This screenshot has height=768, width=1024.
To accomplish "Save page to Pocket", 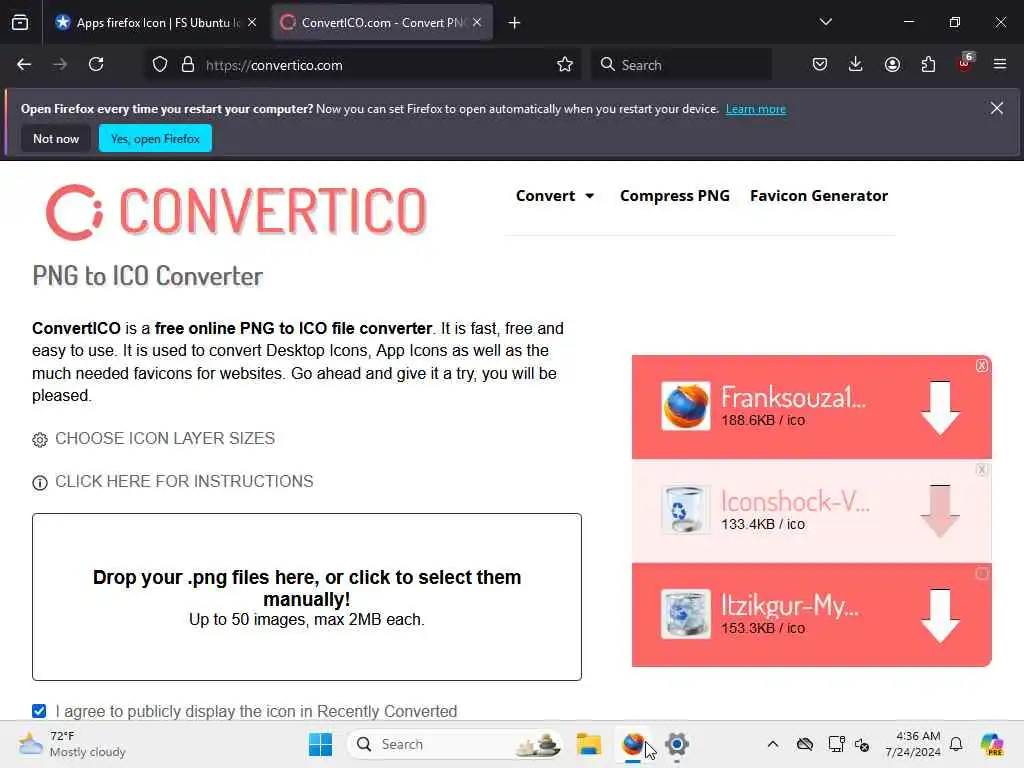I will [820, 64].
